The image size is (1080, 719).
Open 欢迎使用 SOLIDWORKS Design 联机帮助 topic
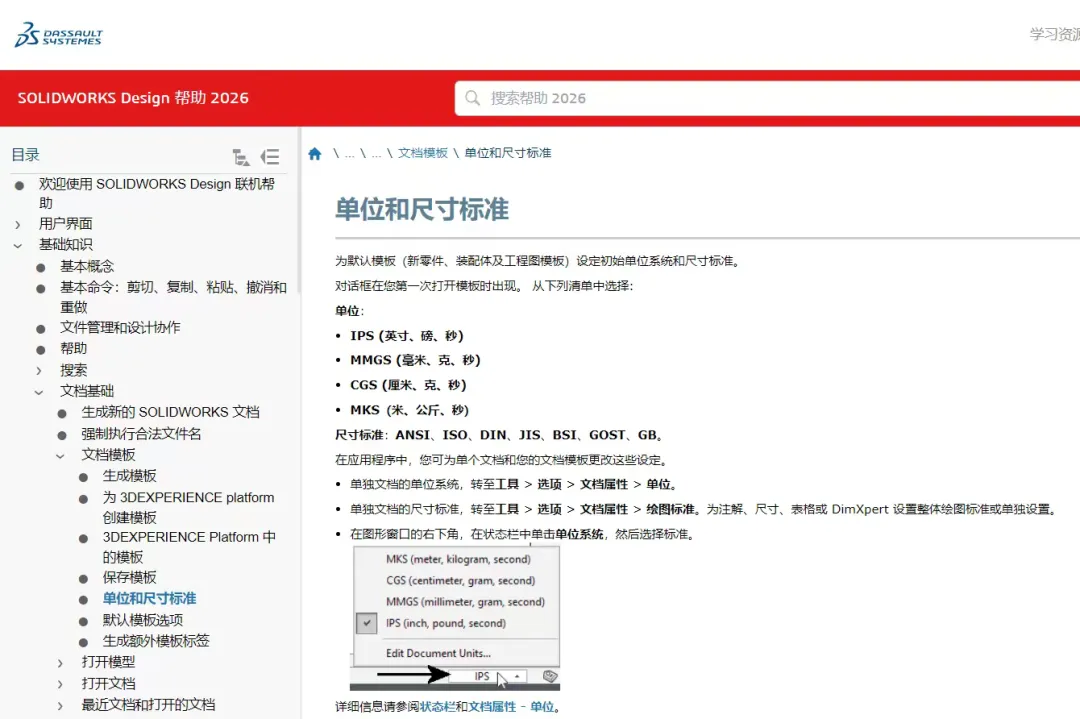point(156,194)
